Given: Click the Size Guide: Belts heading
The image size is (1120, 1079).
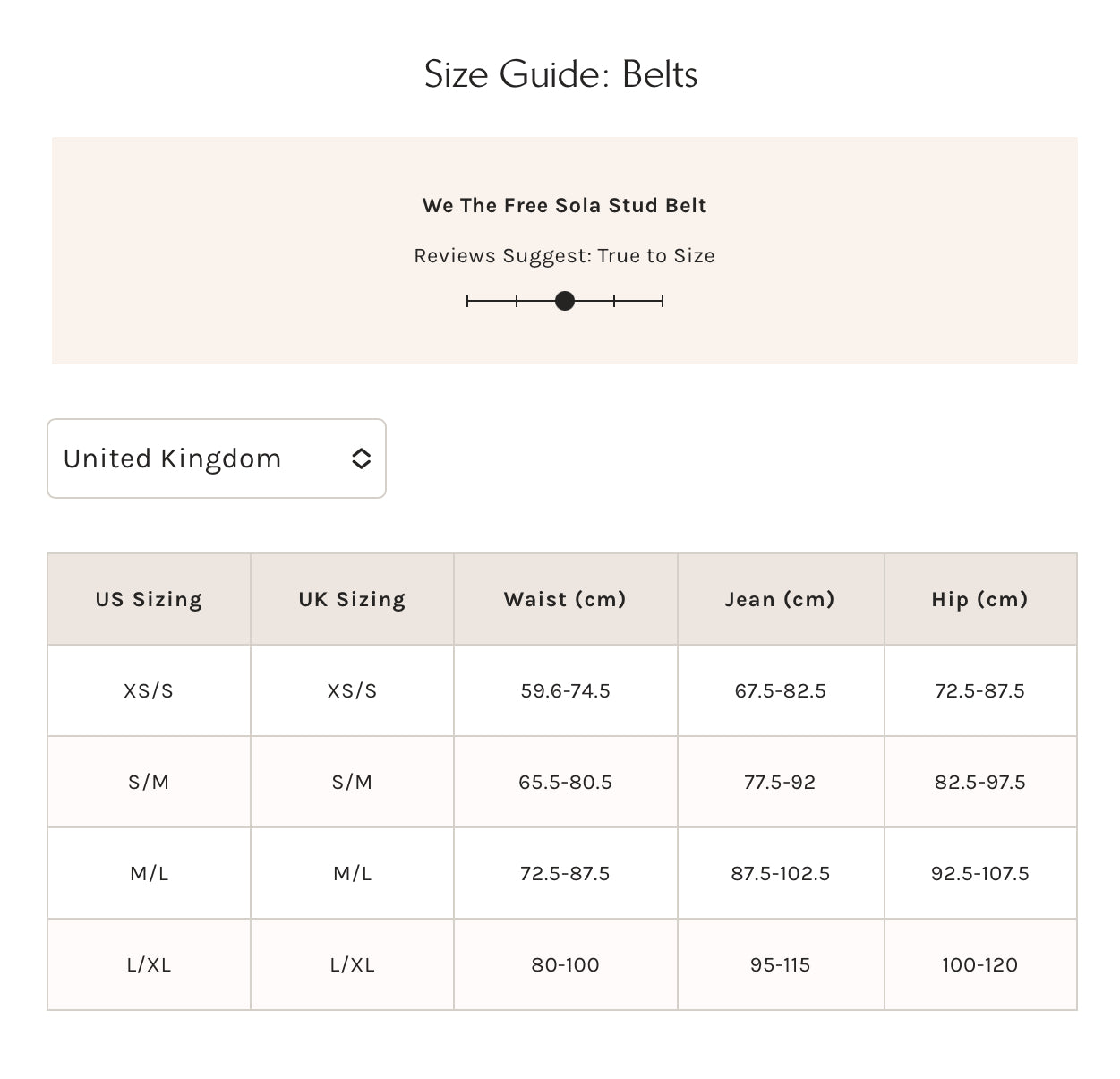Looking at the screenshot, I should pyautogui.click(x=560, y=74).
